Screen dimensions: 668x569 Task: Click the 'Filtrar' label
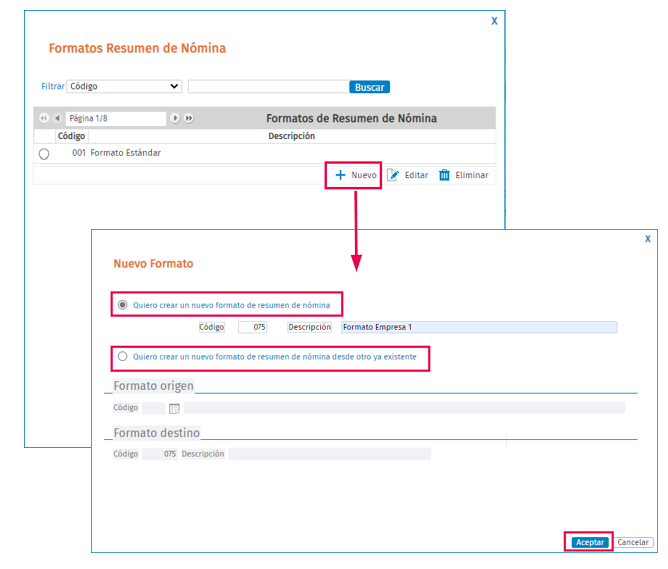coord(52,86)
